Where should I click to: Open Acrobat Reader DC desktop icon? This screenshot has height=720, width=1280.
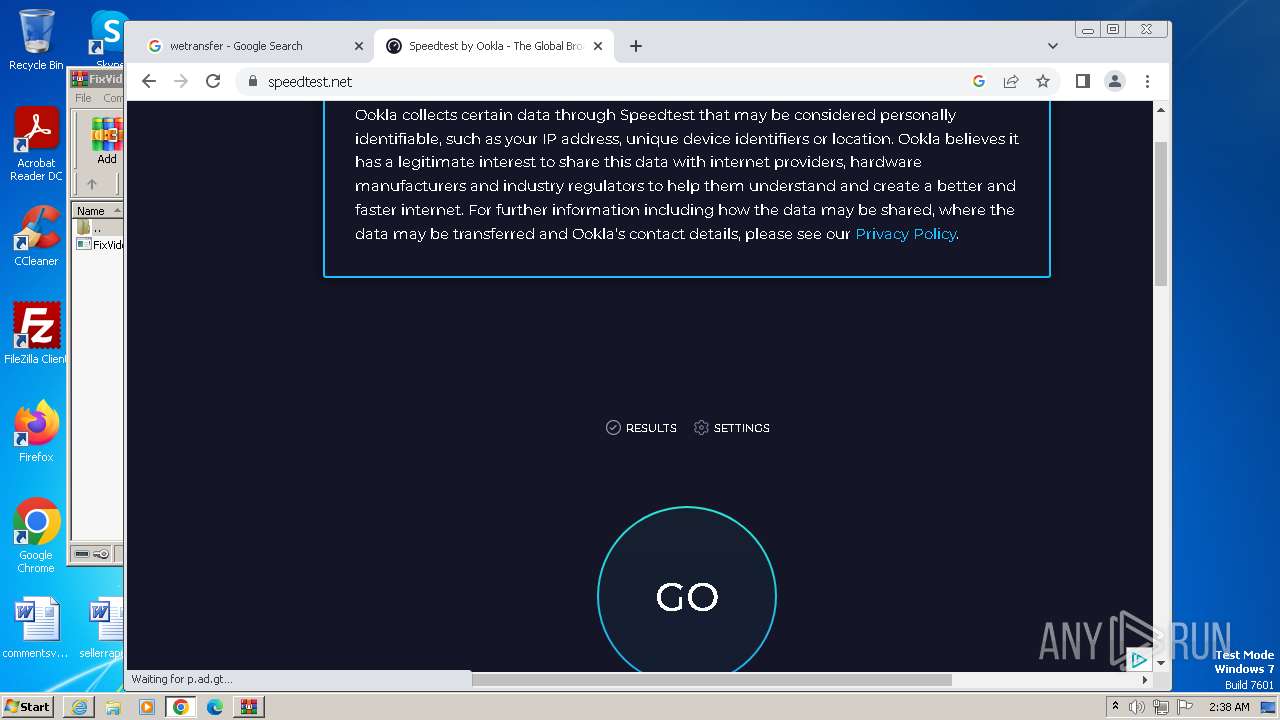click(36, 145)
